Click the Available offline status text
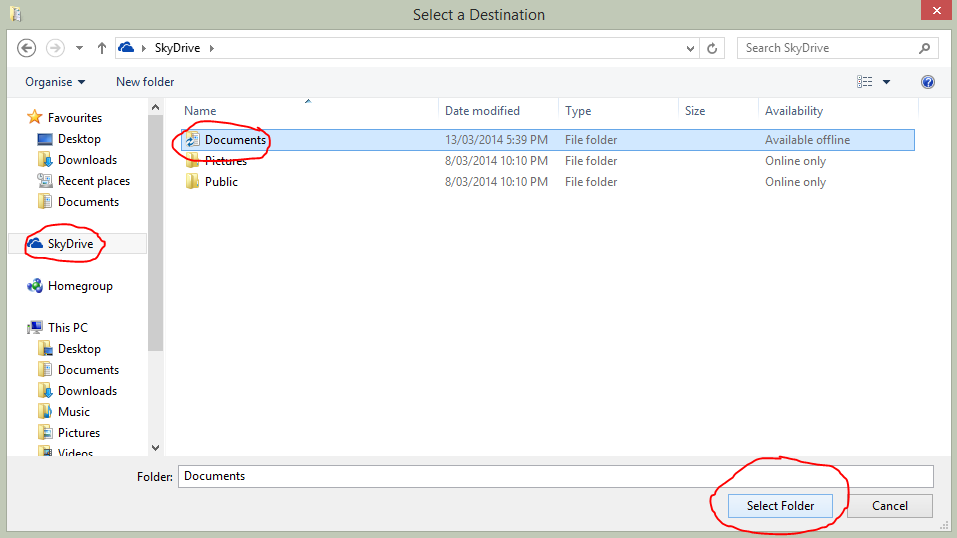 tap(807, 140)
